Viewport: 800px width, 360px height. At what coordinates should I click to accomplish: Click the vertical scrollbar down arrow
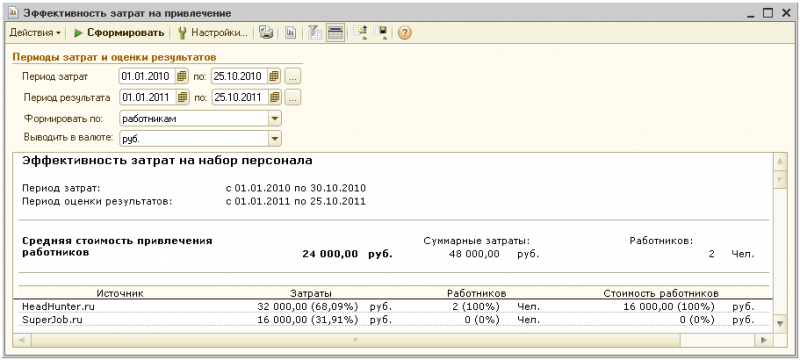pyautogui.click(x=780, y=324)
